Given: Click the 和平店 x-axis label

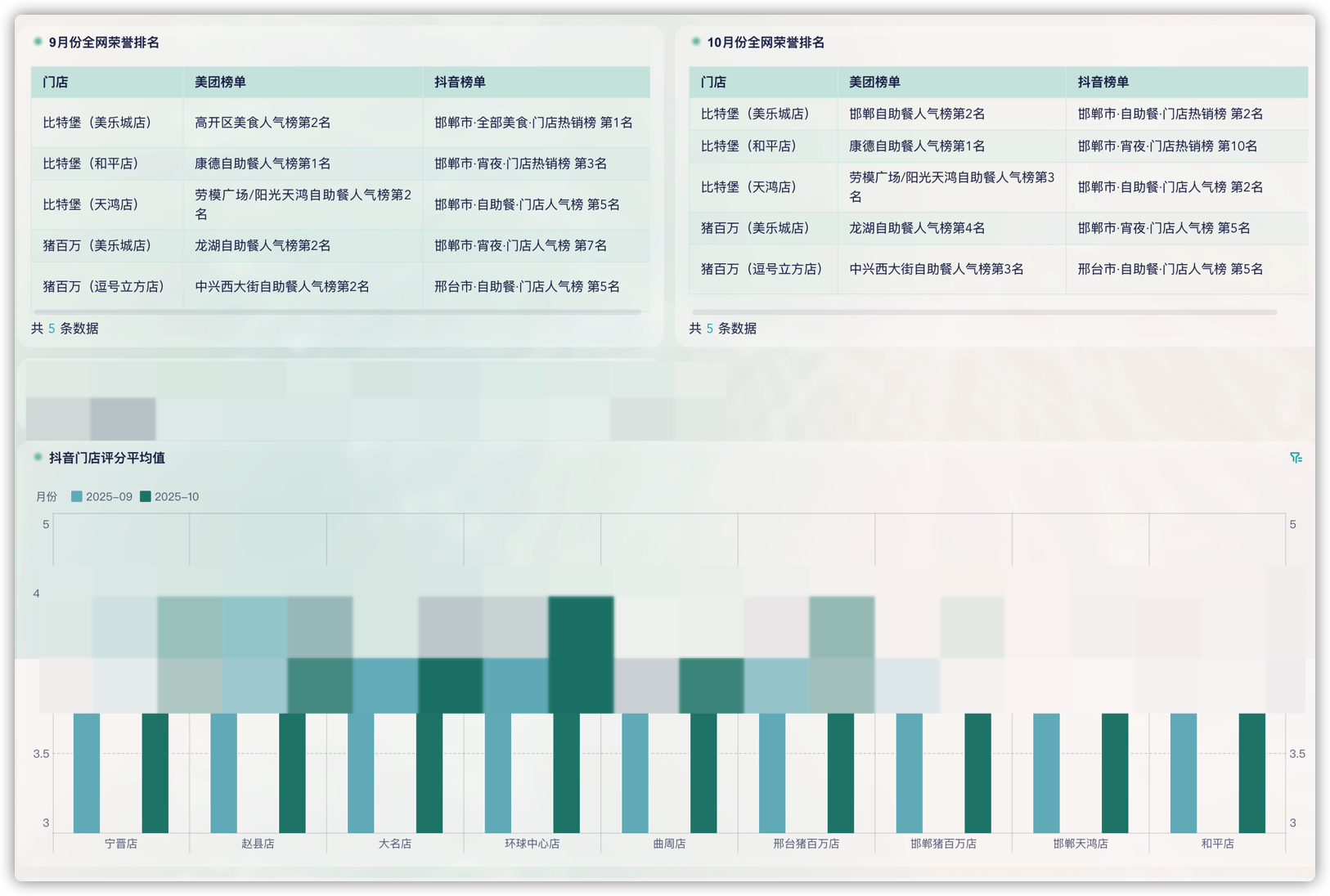Looking at the screenshot, I should click(x=1217, y=844).
